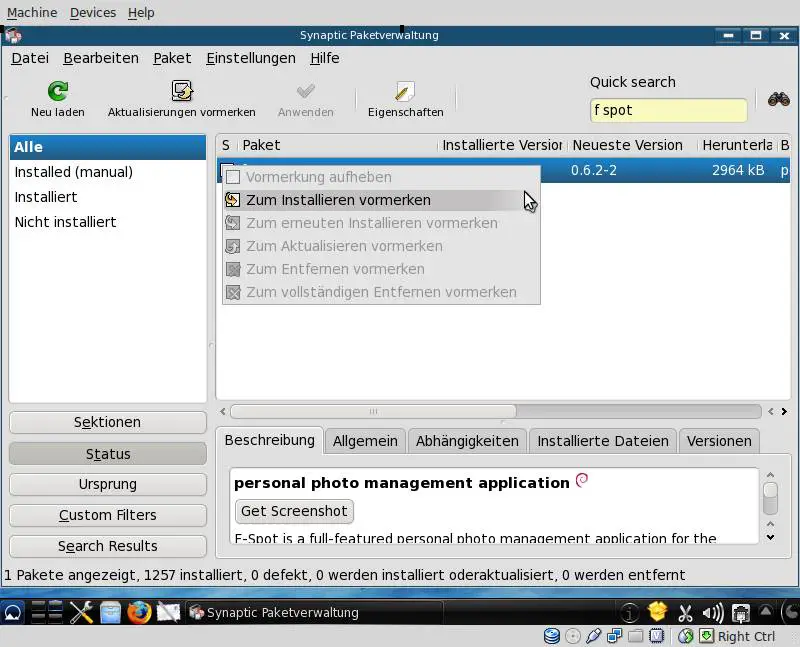Select Installiert filter entry

[x=108, y=197]
